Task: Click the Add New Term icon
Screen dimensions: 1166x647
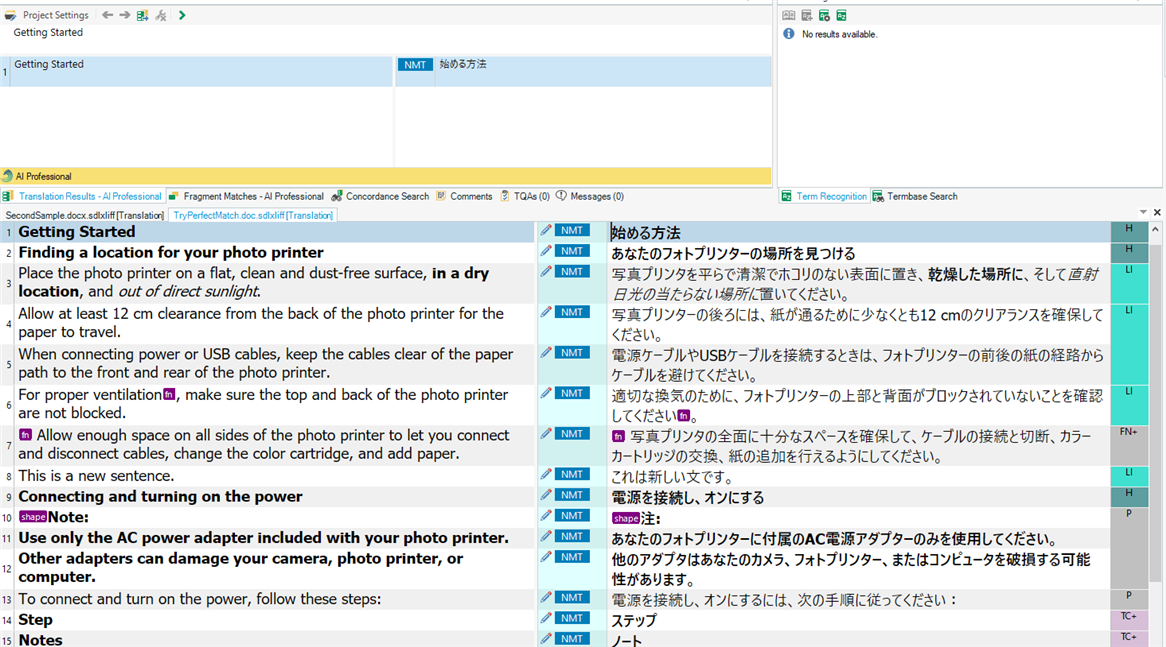Action: pos(807,14)
